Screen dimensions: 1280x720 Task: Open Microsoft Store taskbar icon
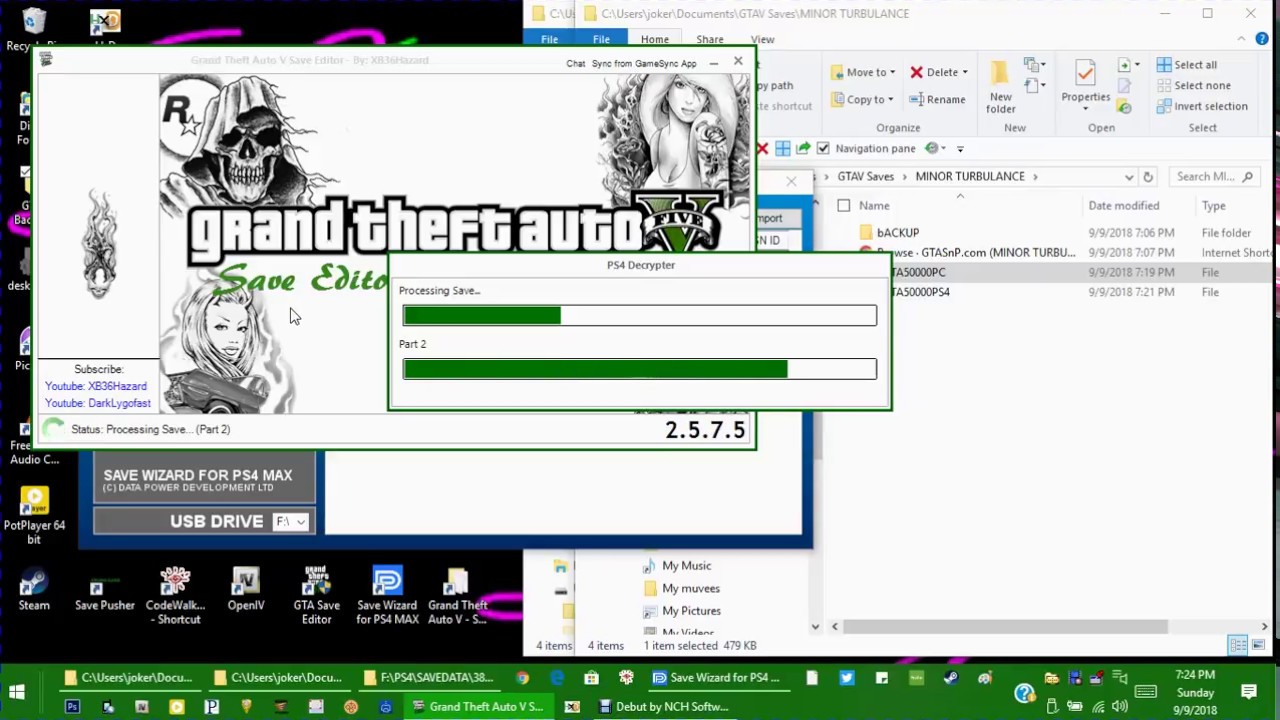point(591,678)
